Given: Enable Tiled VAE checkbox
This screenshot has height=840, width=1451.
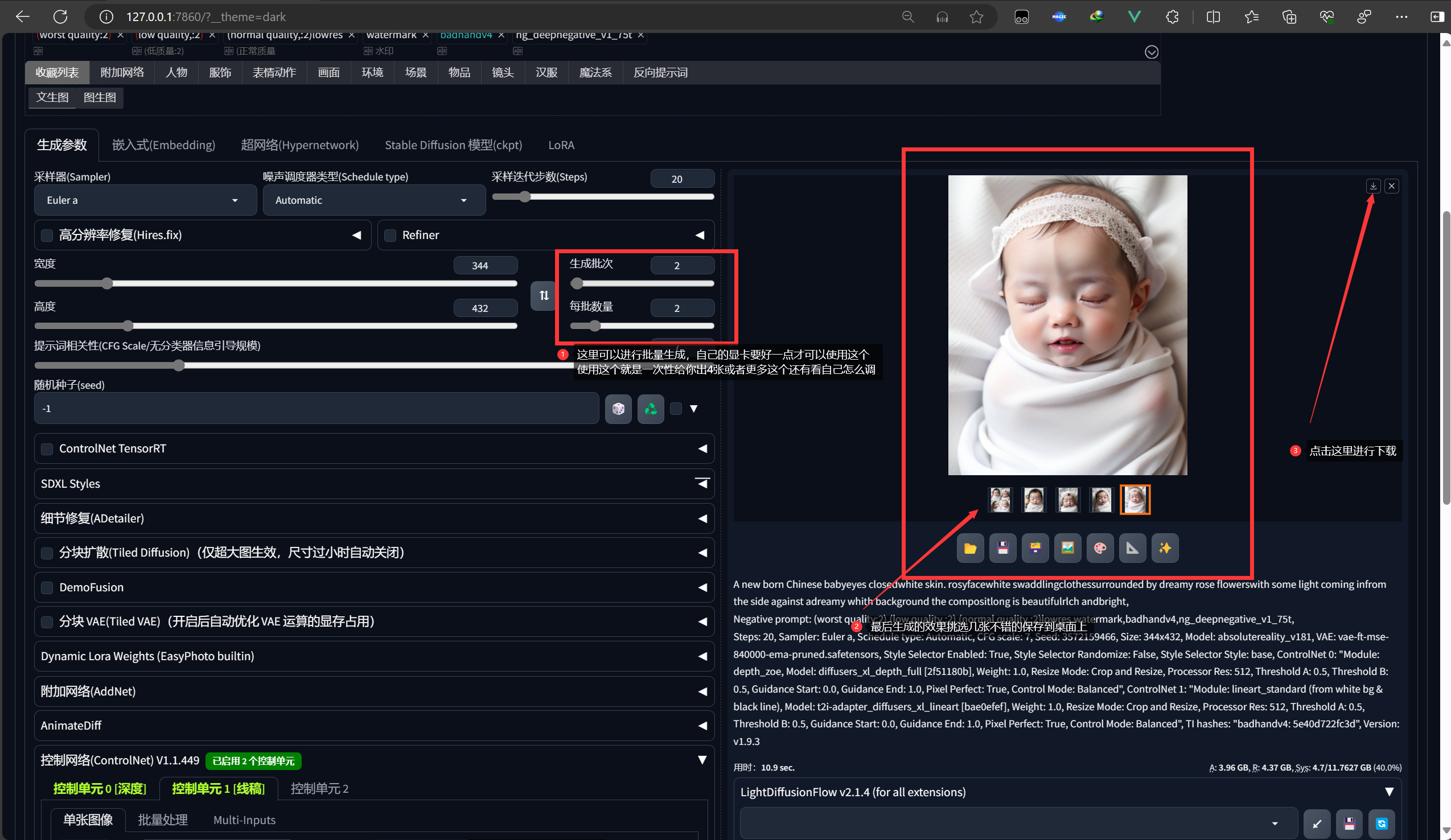Looking at the screenshot, I should coord(47,622).
